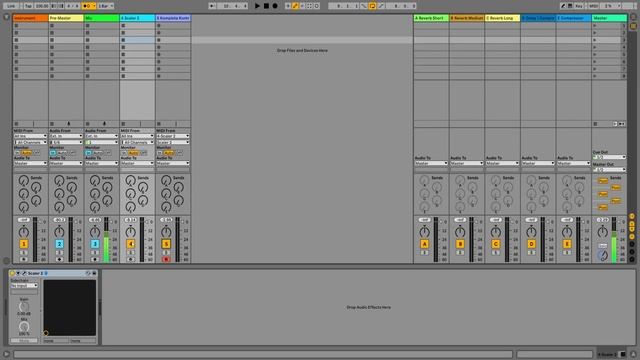
Task: Set Monitor to Auto on Instrument track
Action: point(27,153)
